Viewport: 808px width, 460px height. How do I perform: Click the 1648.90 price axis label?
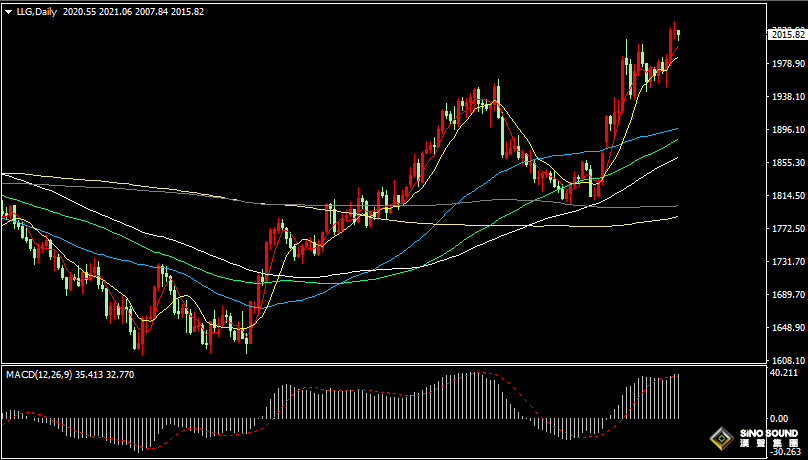[x=786, y=328]
